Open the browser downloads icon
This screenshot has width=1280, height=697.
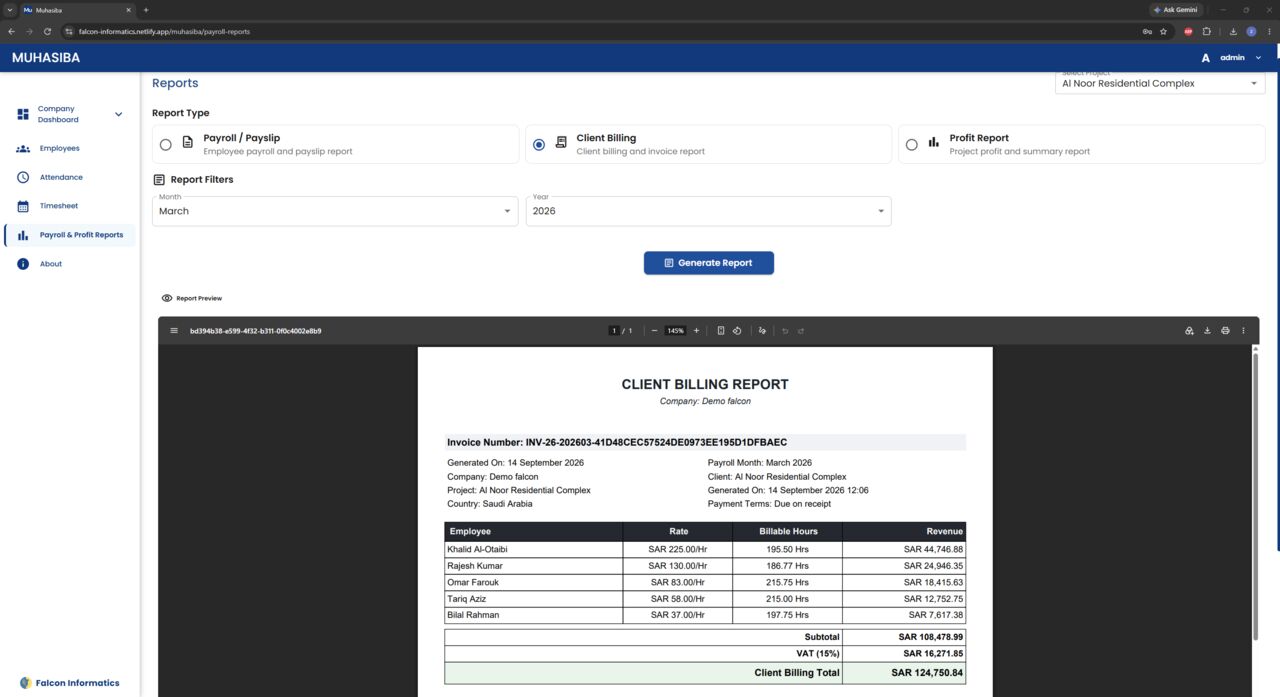coord(1233,31)
